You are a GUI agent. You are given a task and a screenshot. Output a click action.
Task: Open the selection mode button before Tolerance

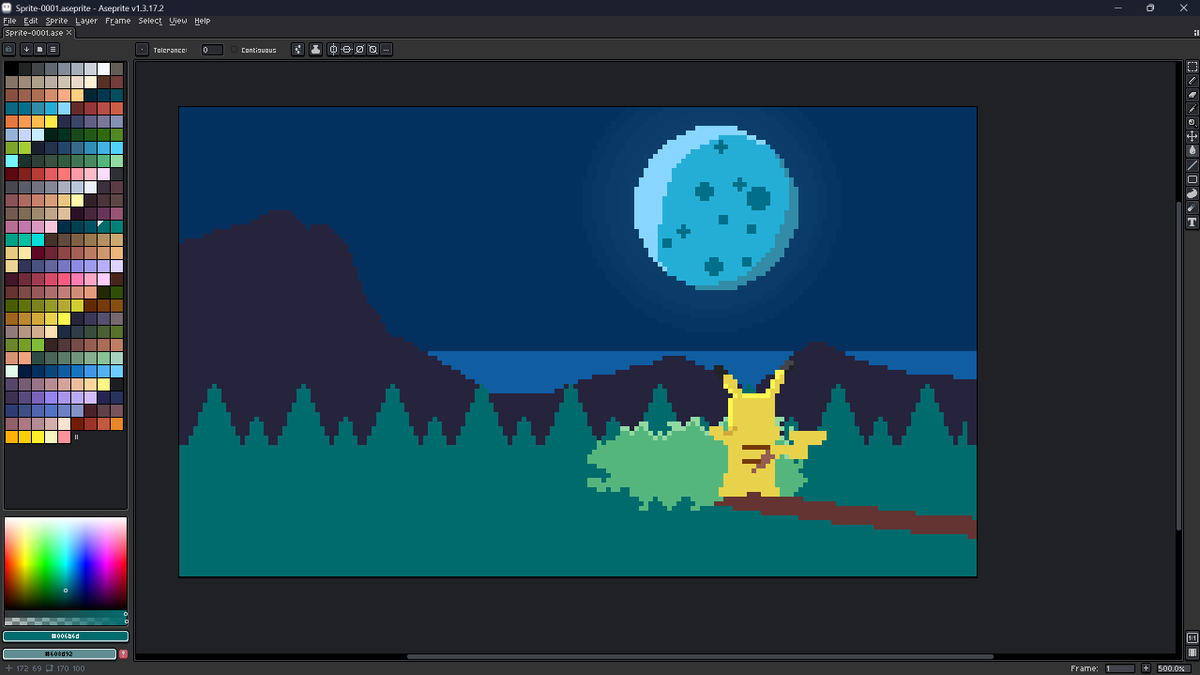(141, 49)
